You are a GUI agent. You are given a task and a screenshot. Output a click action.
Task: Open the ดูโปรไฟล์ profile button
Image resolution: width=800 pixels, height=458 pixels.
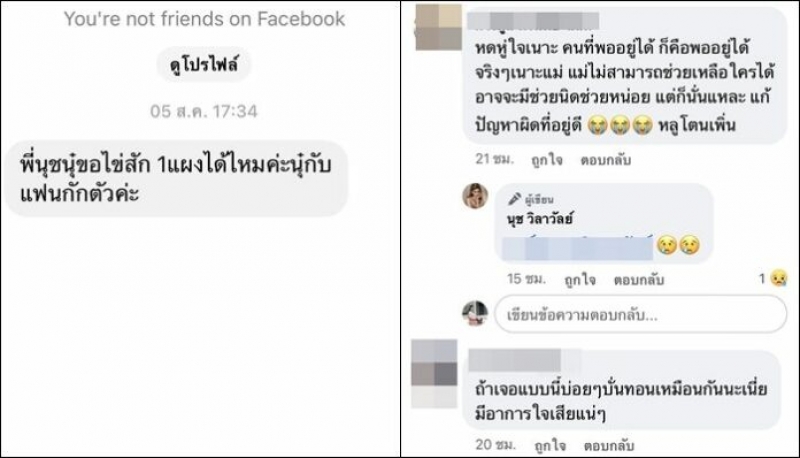[204, 65]
